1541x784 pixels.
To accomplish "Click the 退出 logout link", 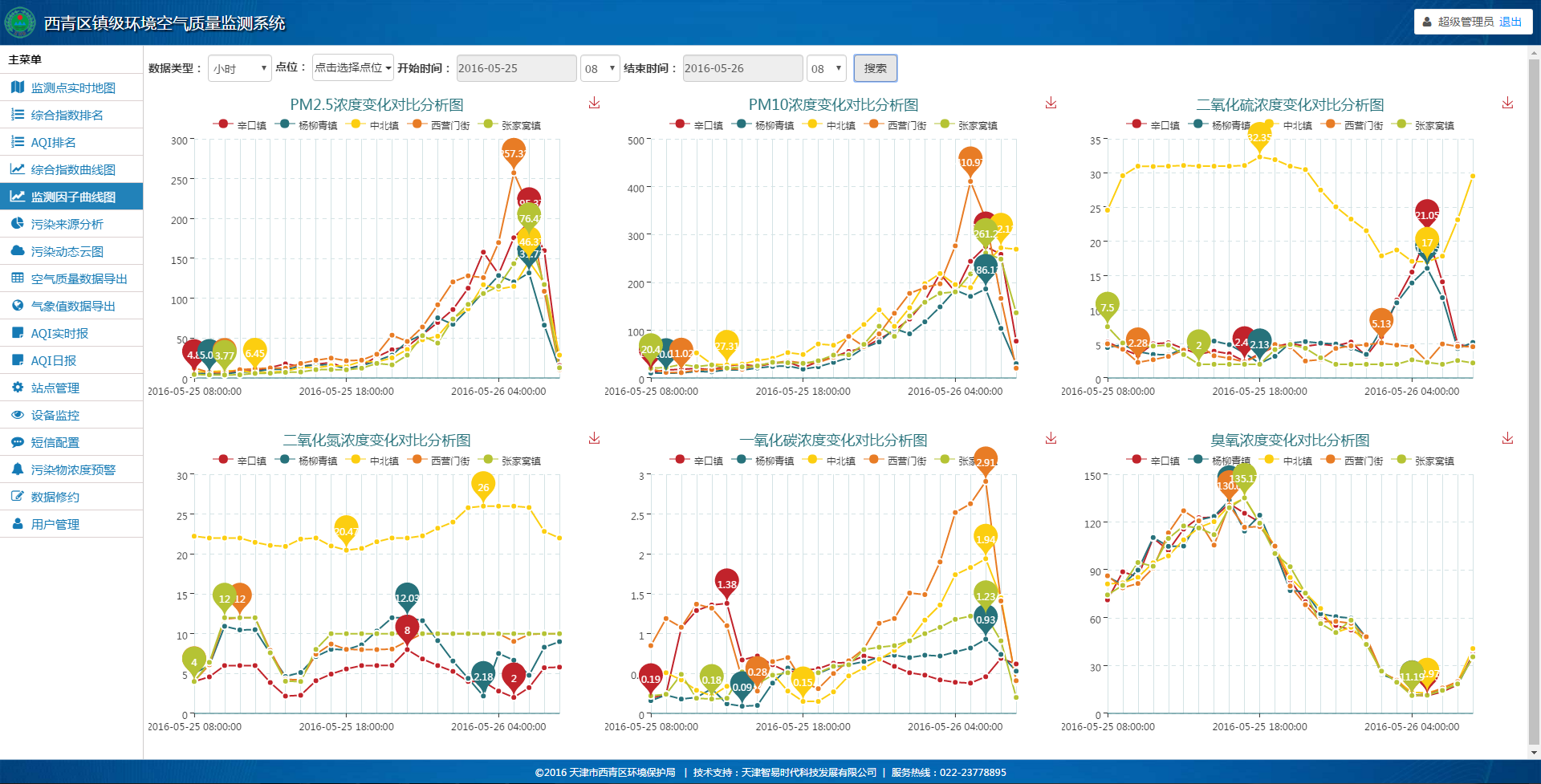I will pyautogui.click(x=1510, y=22).
